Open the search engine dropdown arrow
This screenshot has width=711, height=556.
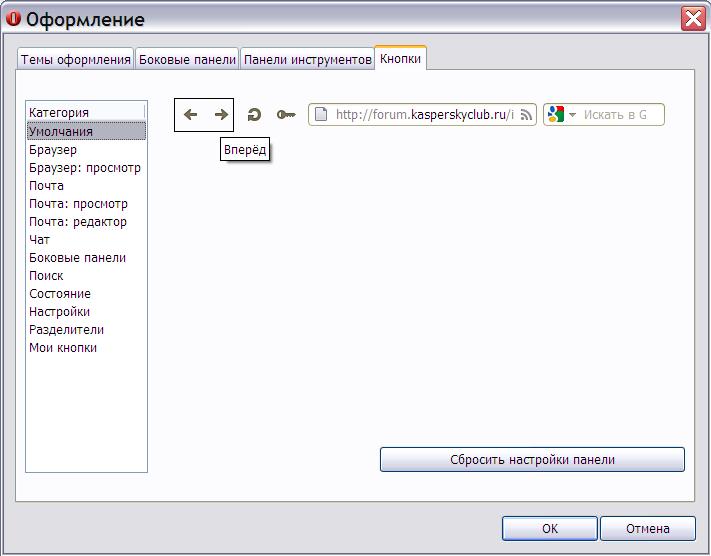[572, 115]
